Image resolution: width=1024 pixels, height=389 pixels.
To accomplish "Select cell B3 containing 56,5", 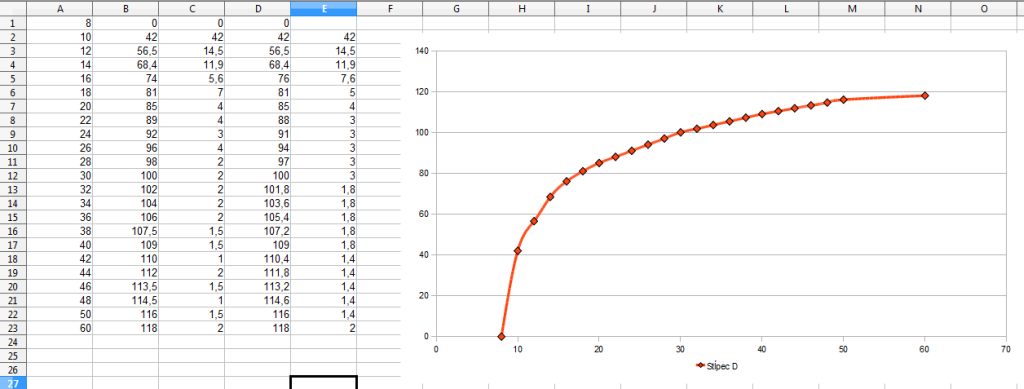I will [x=126, y=50].
